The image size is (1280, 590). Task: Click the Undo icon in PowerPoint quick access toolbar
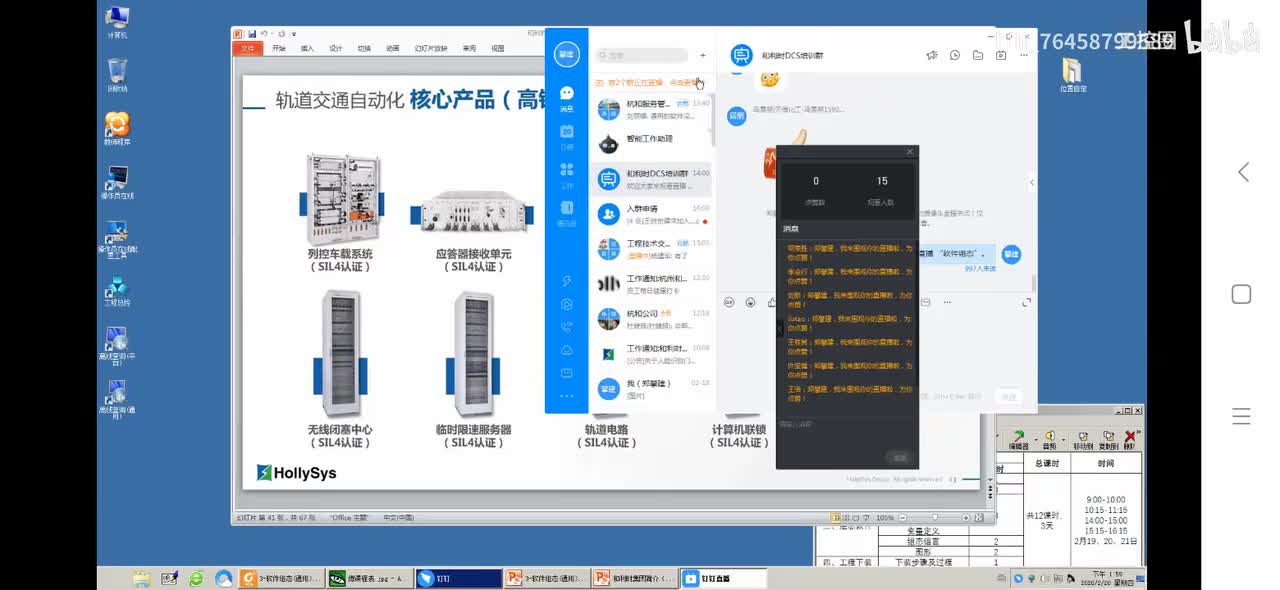point(266,34)
